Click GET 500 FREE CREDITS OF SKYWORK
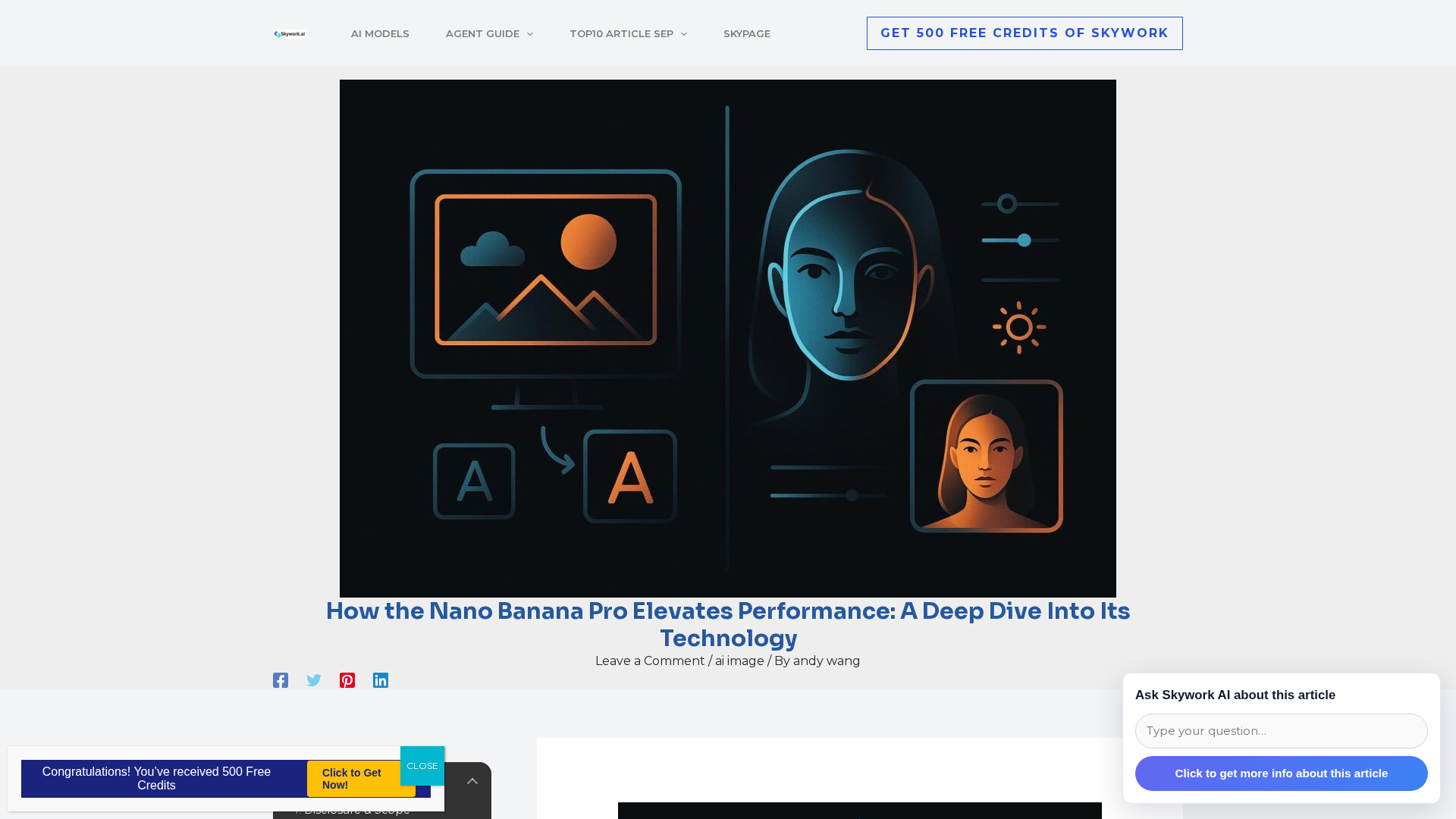 click(1024, 33)
